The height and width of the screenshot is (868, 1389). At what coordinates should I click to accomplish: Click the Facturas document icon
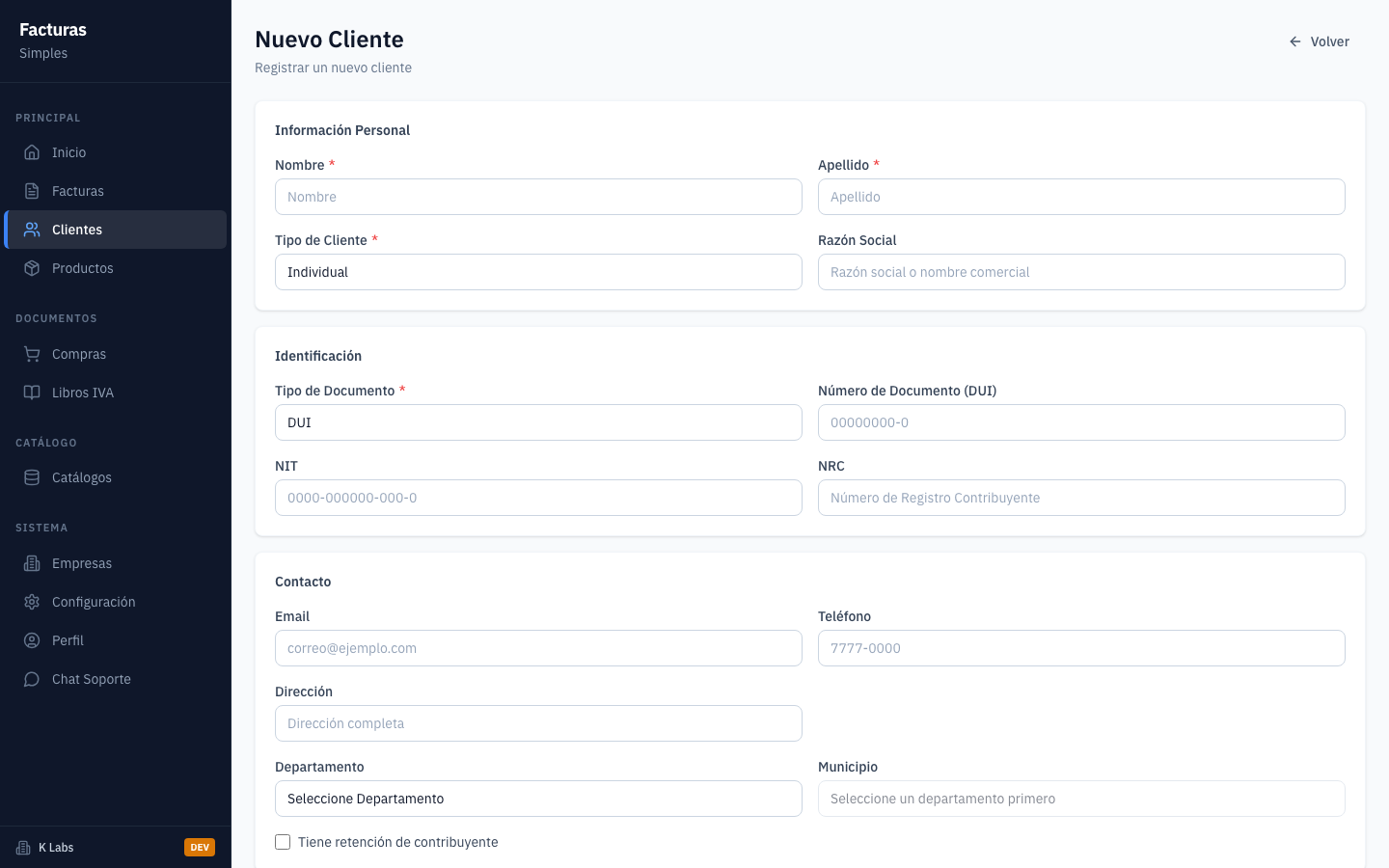tap(32, 191)
